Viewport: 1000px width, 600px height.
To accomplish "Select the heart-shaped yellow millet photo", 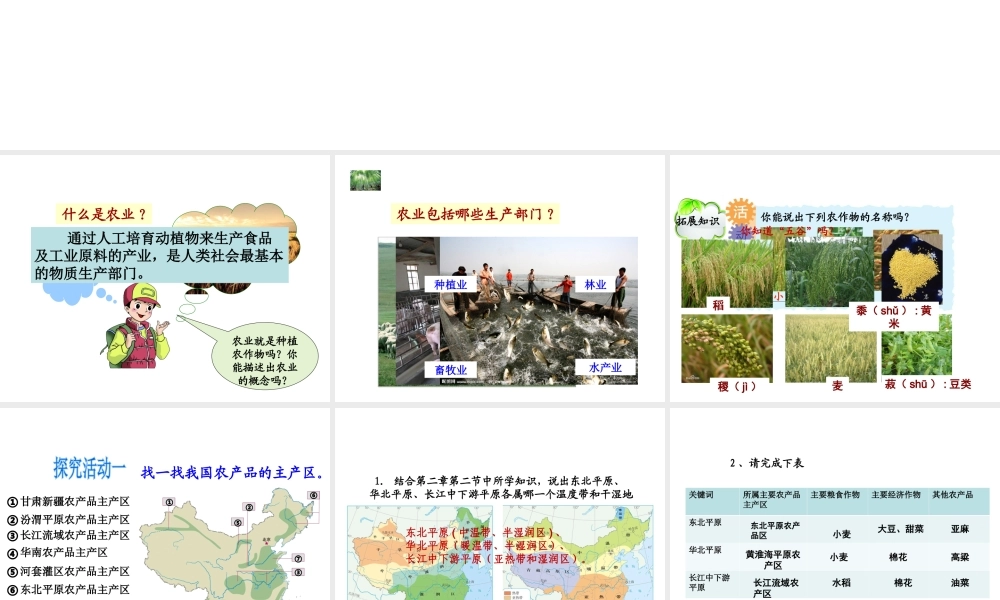I will [x=911, y=267].
